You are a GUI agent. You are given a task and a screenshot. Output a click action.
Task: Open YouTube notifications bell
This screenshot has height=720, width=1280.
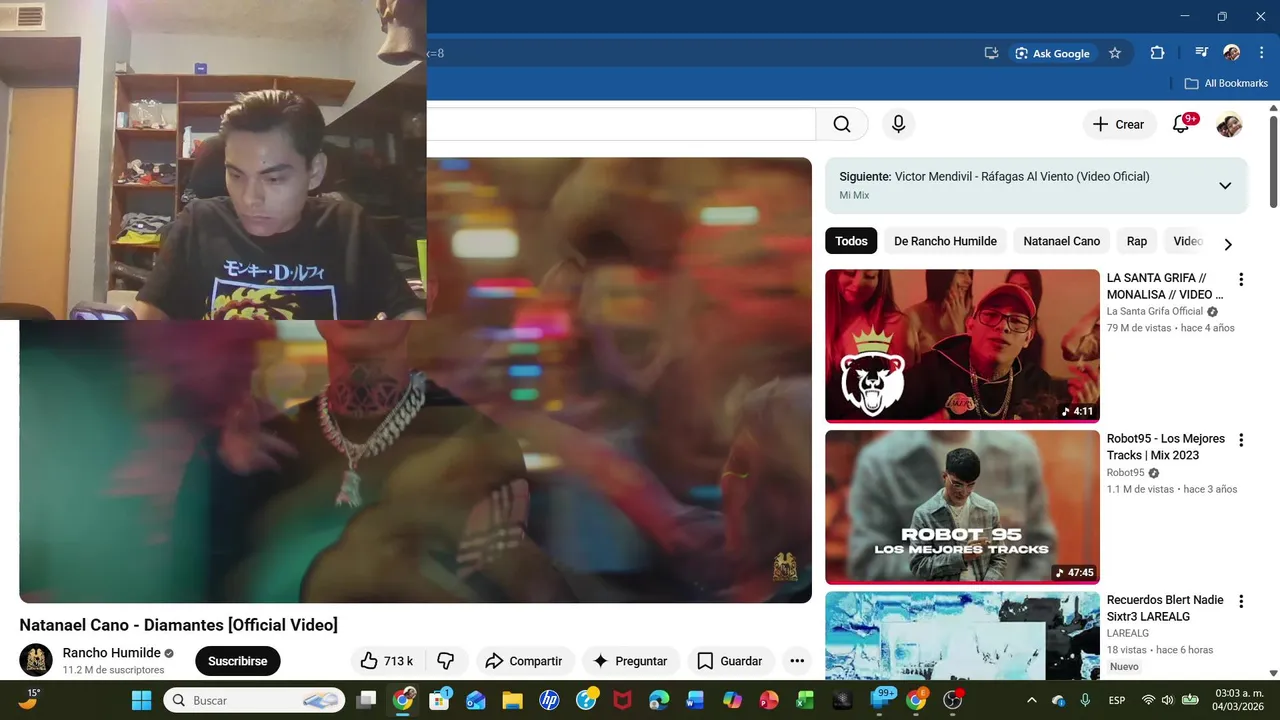[x=1182, y=124]
